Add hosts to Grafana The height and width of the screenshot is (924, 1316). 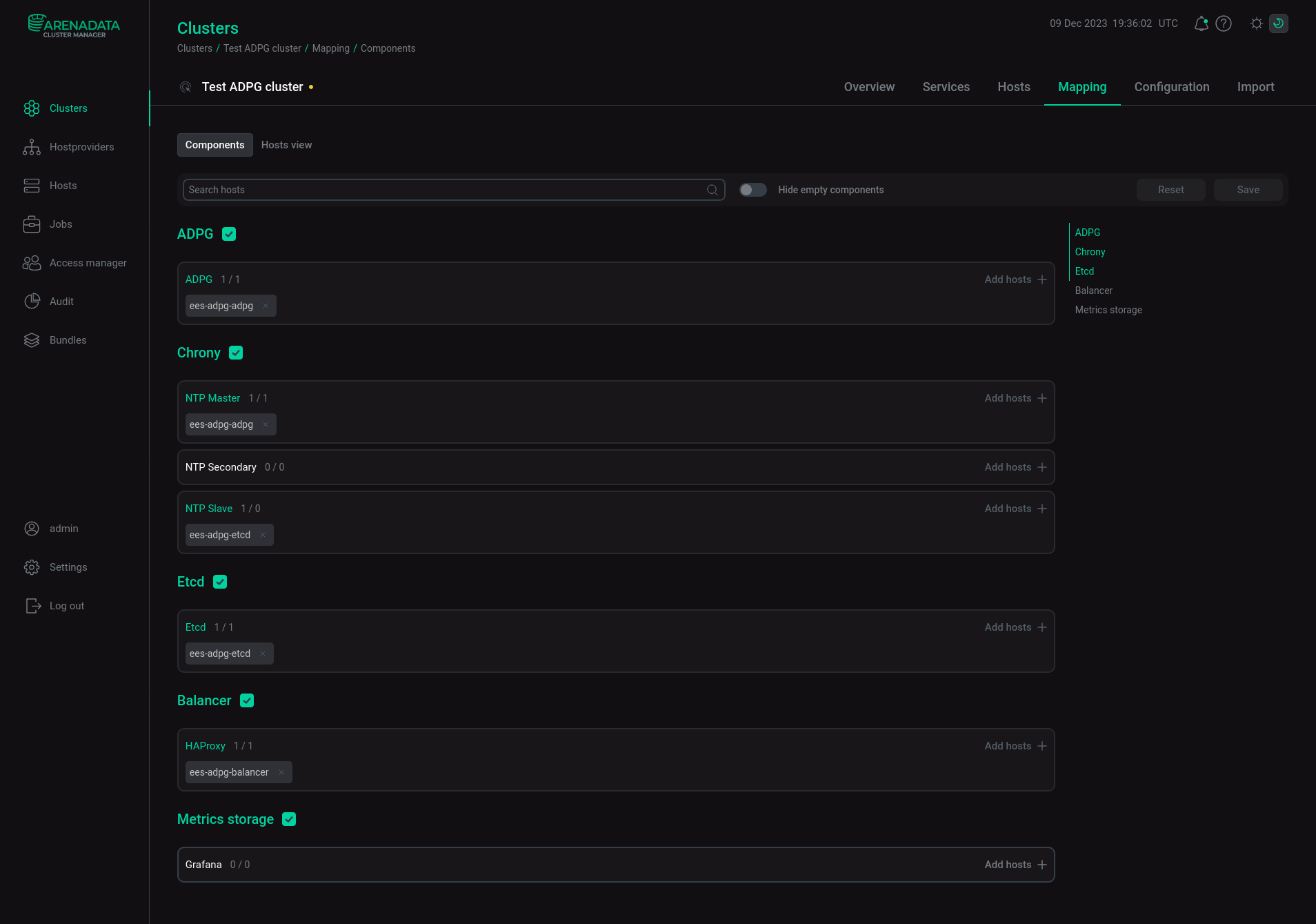pyautogui.click(x=1015, y=865)
